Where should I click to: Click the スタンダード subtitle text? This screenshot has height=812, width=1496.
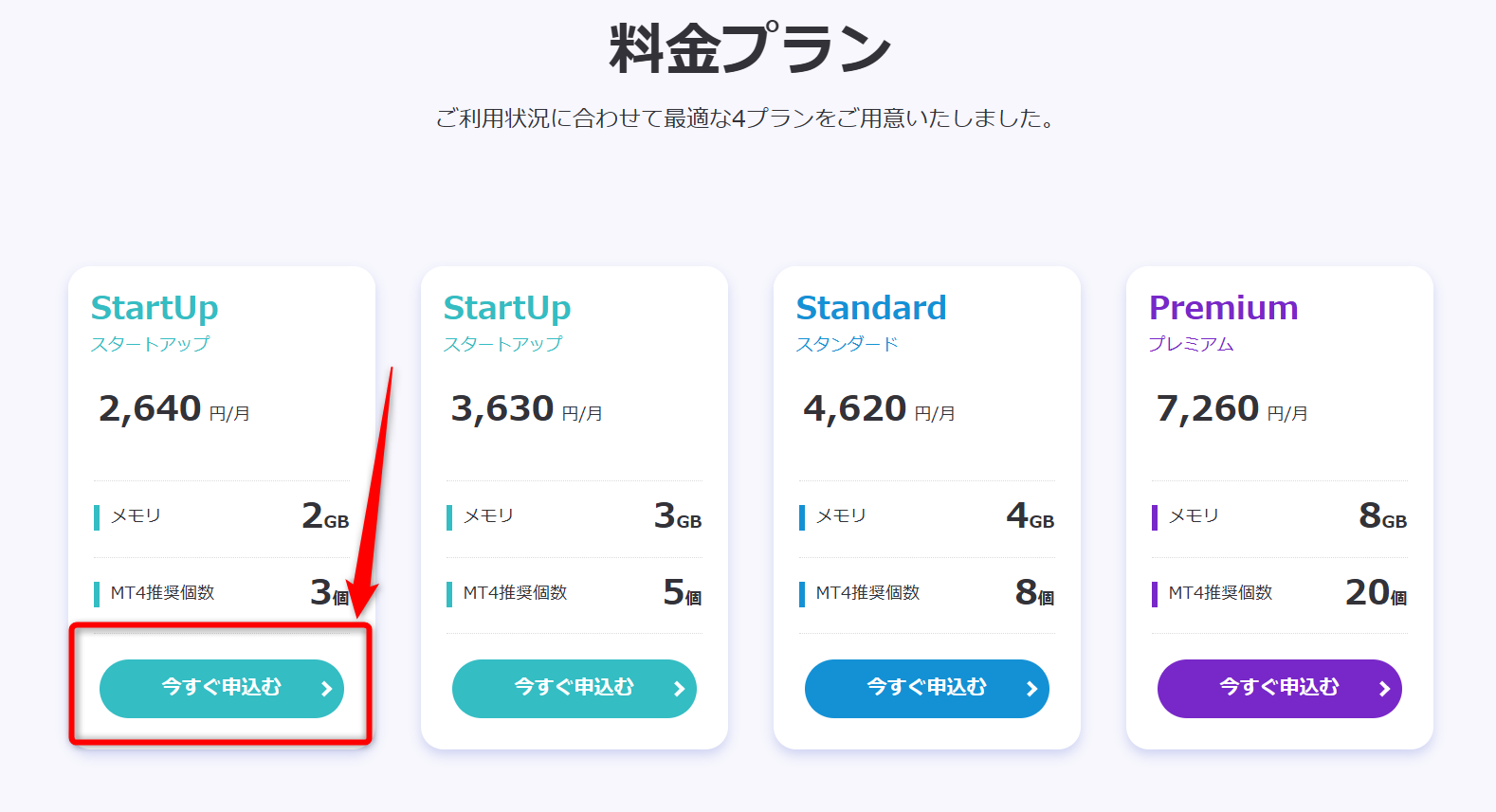click(847, 344)
